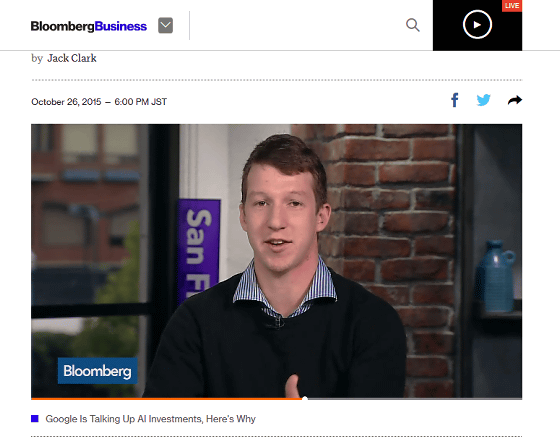Share article on Twitter
Screen dimensions: 560x447
point(483,100)
